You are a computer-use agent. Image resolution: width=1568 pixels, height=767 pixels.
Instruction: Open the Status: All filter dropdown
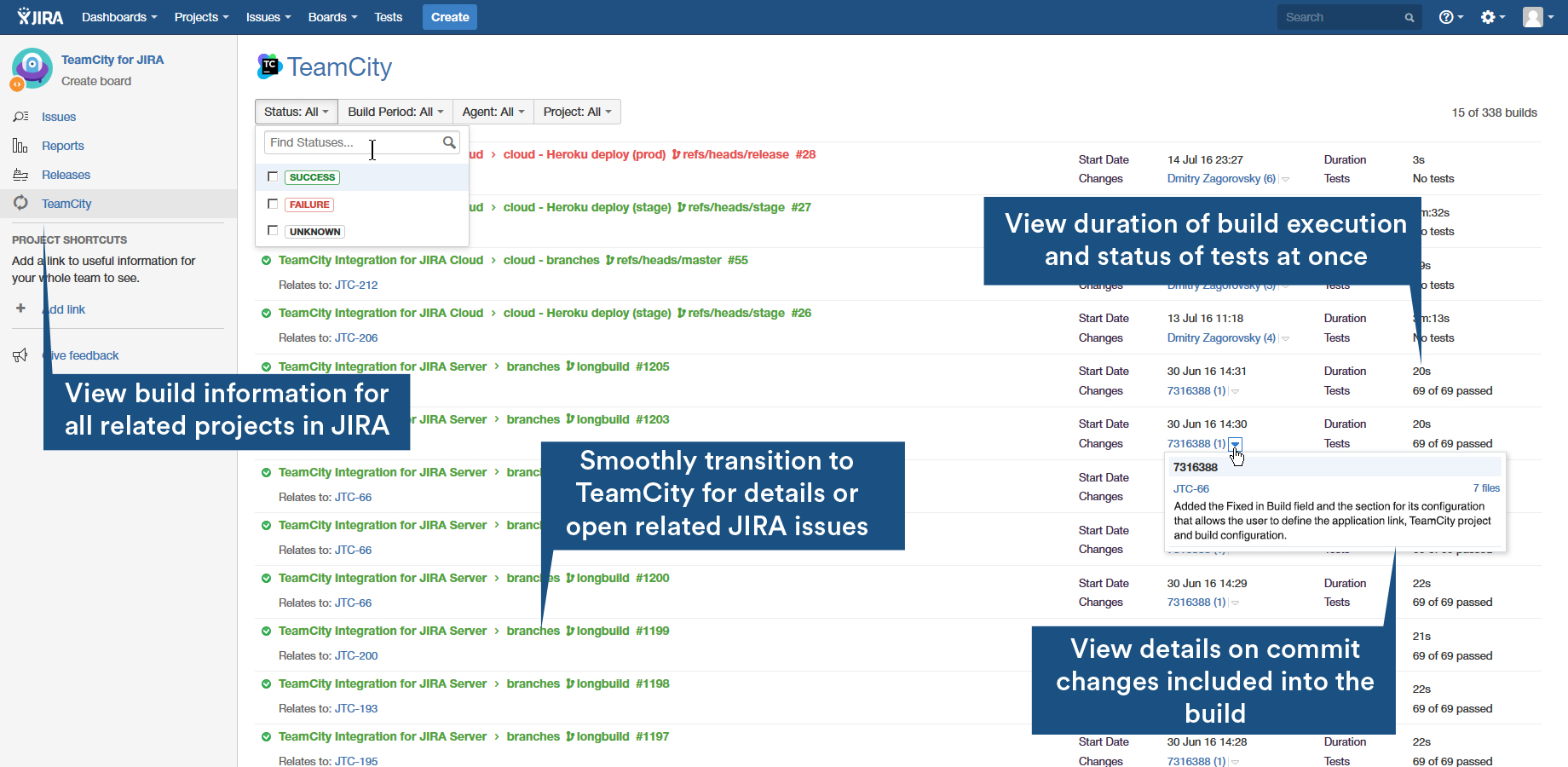pos(297,112)
